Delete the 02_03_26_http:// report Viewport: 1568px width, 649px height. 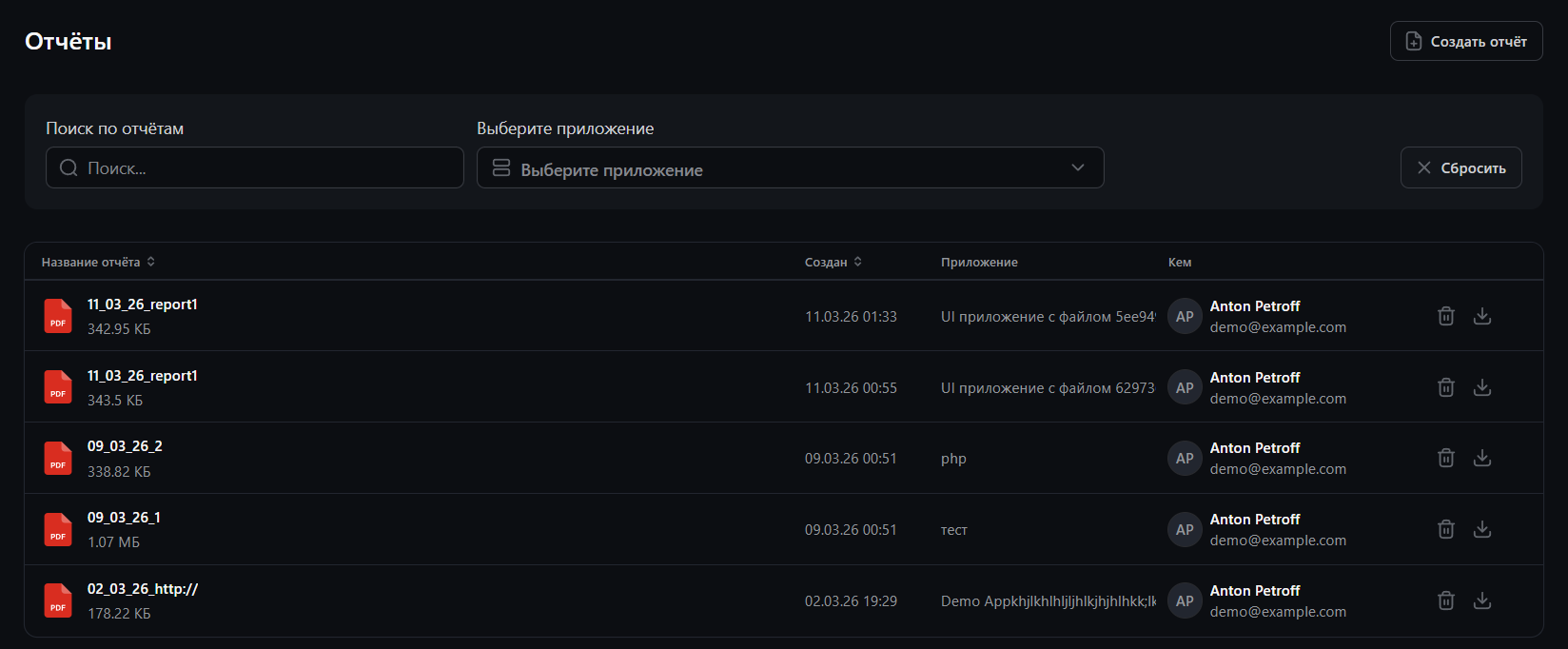tap(1445, 600)
